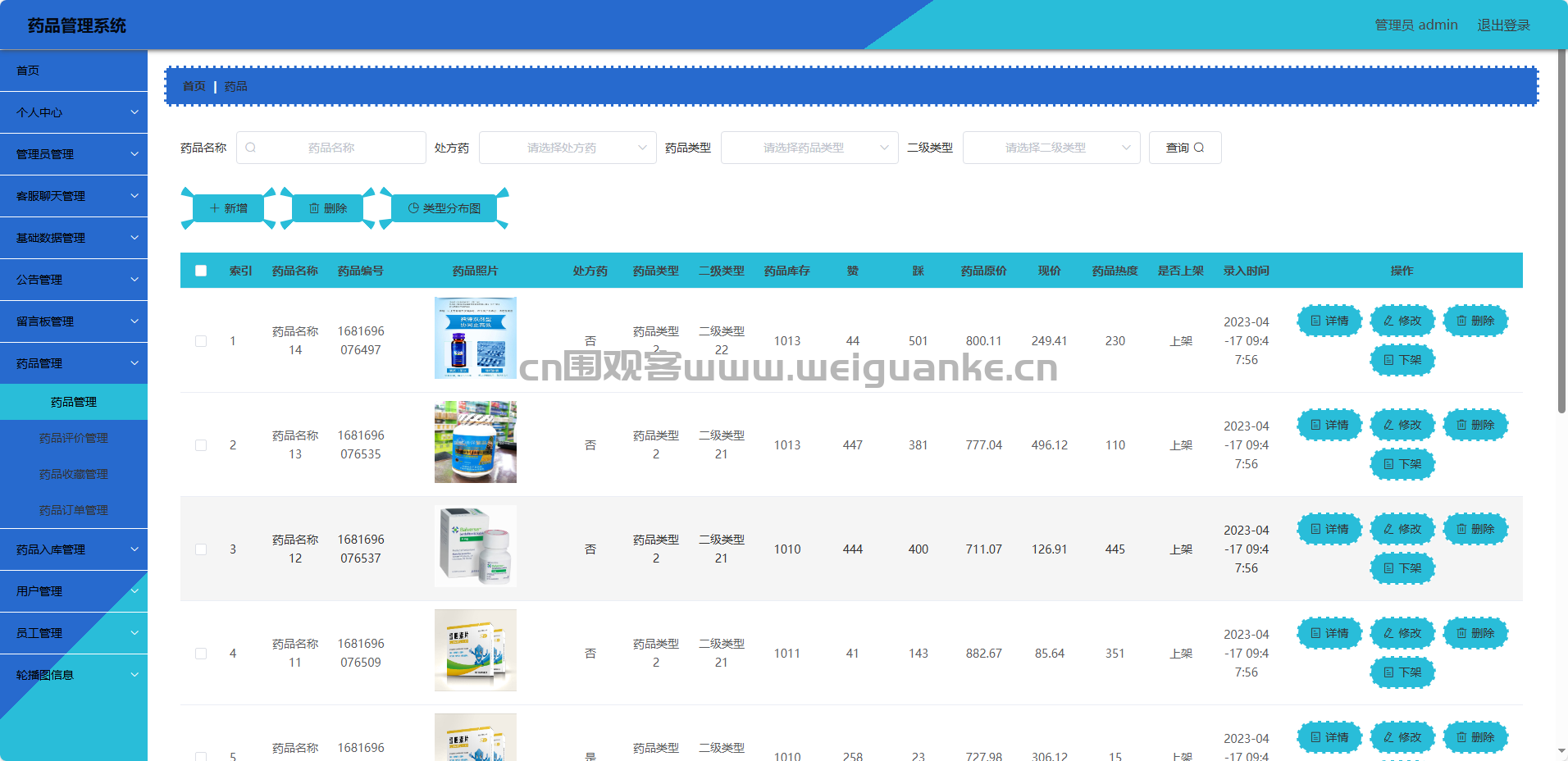Toggle the select-all checkbox in table header
1568x761 pixels.
tap(201, 271)
